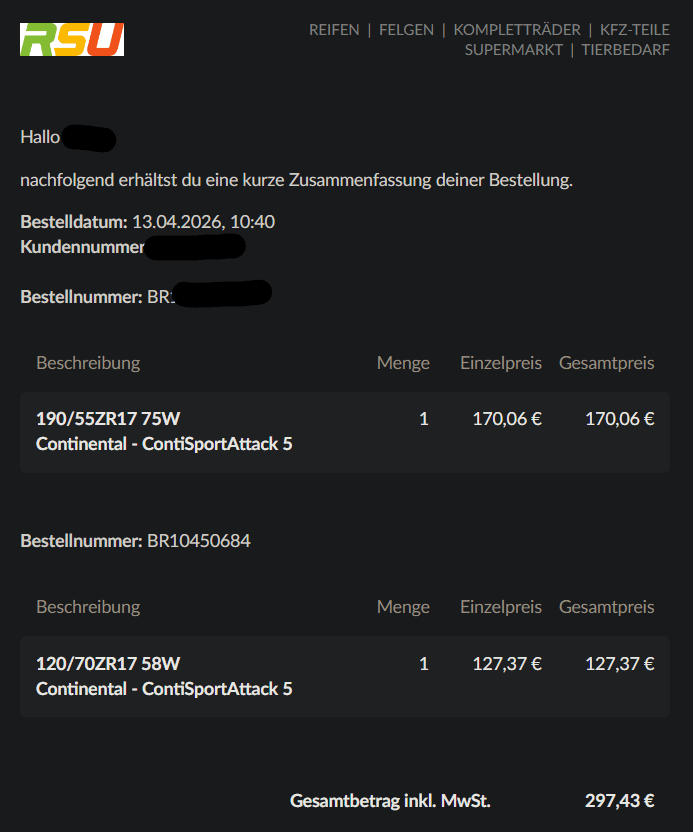Click the Gesamtbetrag inkl. MwSt. label

390,800
